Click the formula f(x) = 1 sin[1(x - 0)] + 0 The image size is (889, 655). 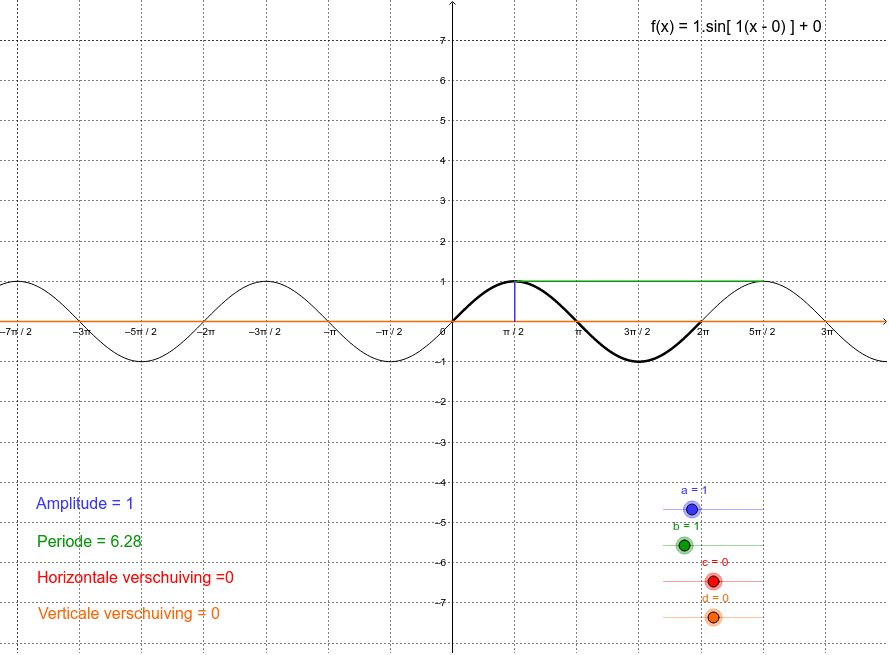click(735, 26)
